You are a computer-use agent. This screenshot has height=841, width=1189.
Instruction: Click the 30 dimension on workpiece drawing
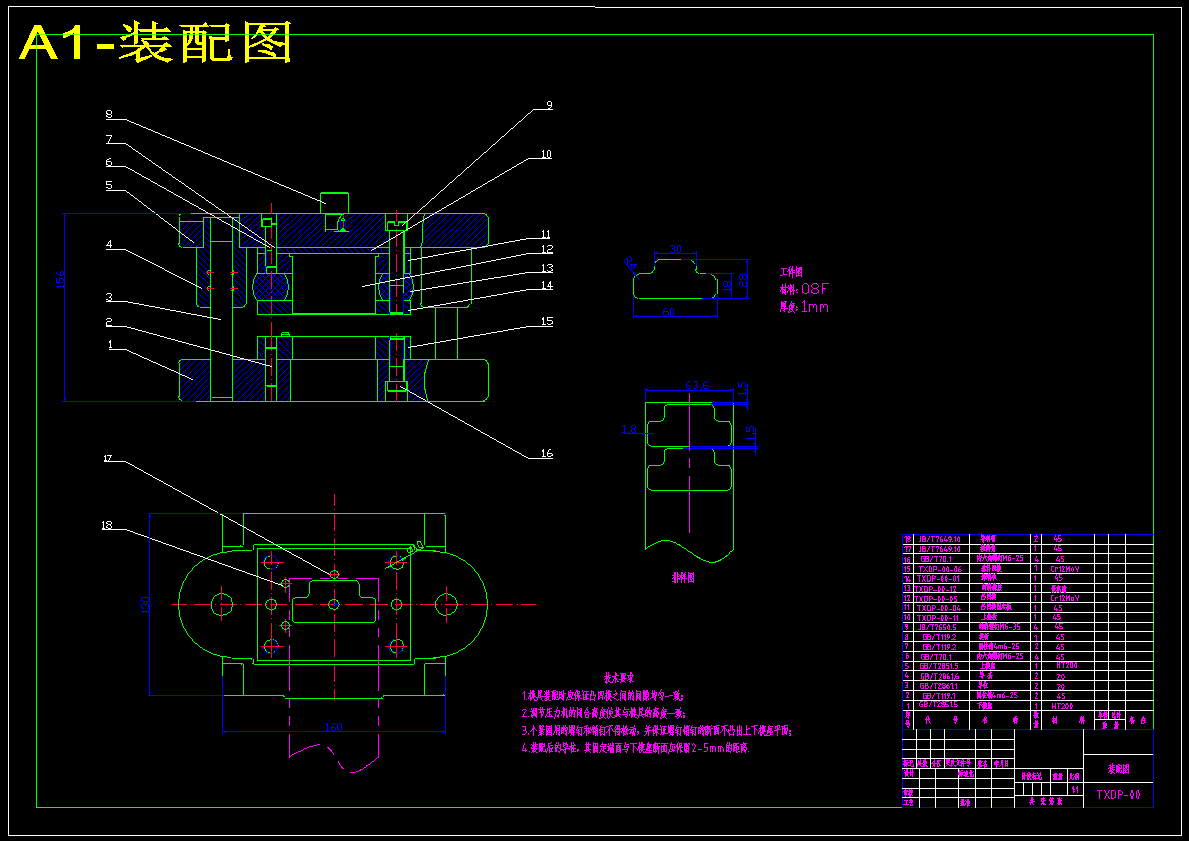[676, 249]
